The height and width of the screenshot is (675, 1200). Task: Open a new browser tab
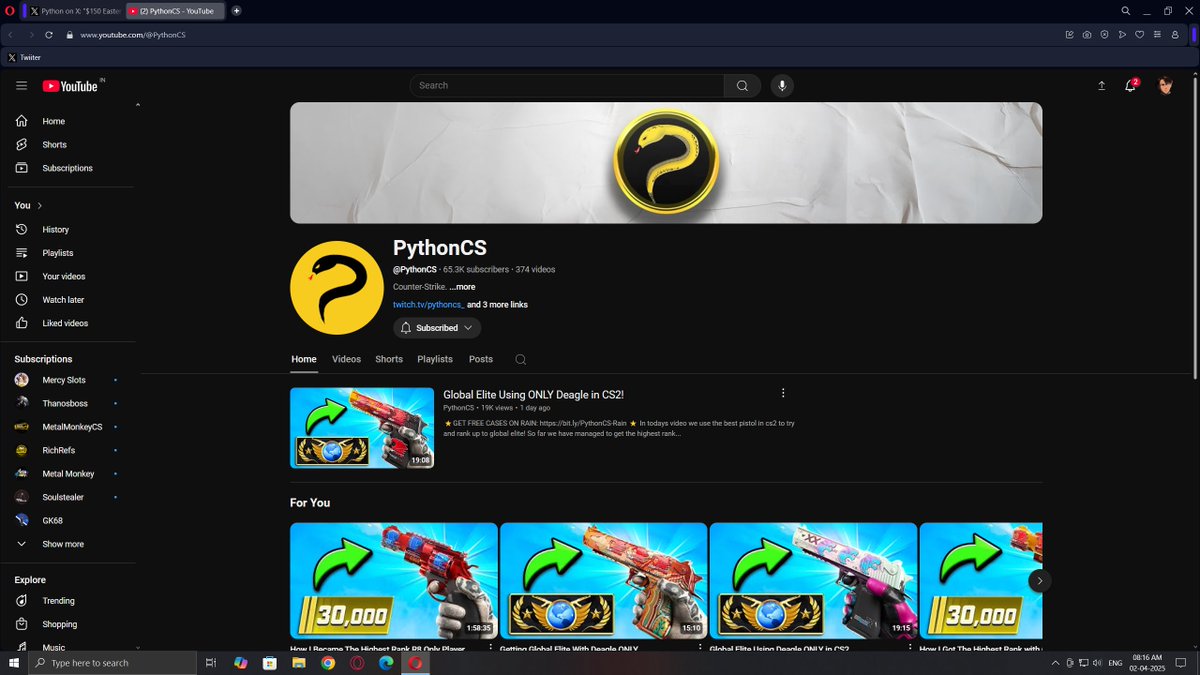pos(236,11)
